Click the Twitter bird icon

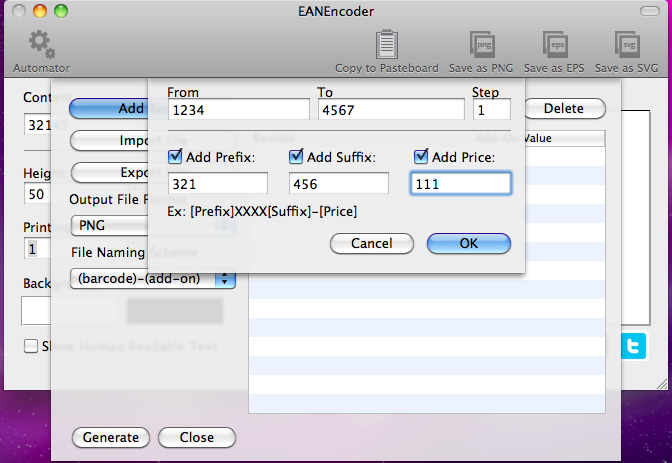(x=633, y=346)
